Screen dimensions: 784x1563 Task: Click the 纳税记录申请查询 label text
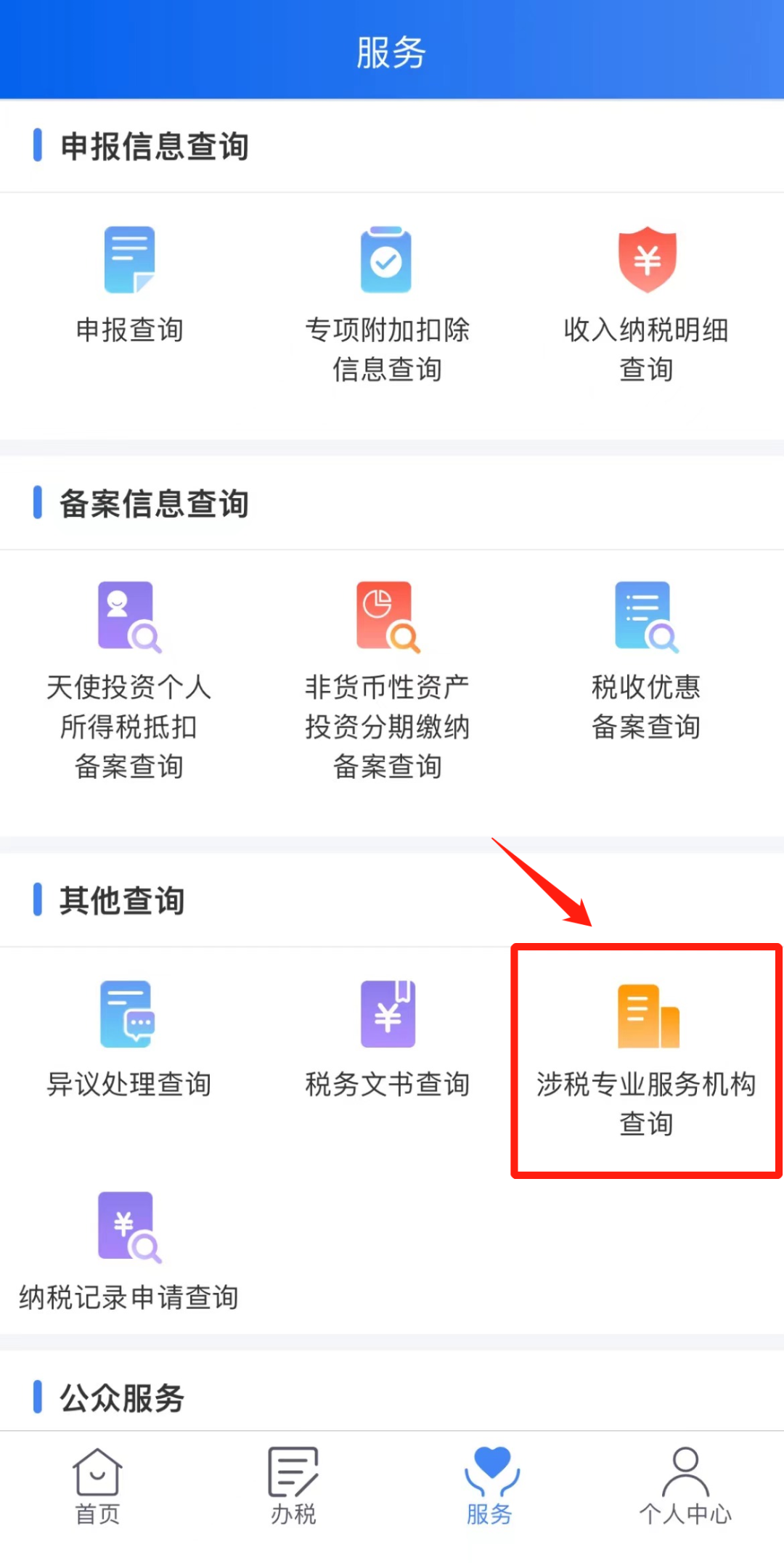tap(129, 1297)
